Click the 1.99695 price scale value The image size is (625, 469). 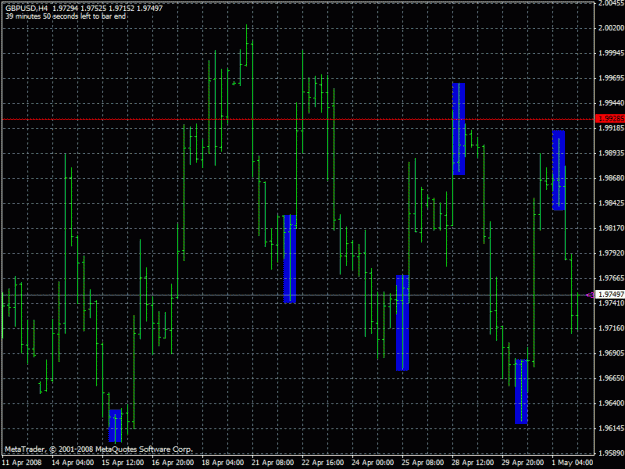coord(611,78)
